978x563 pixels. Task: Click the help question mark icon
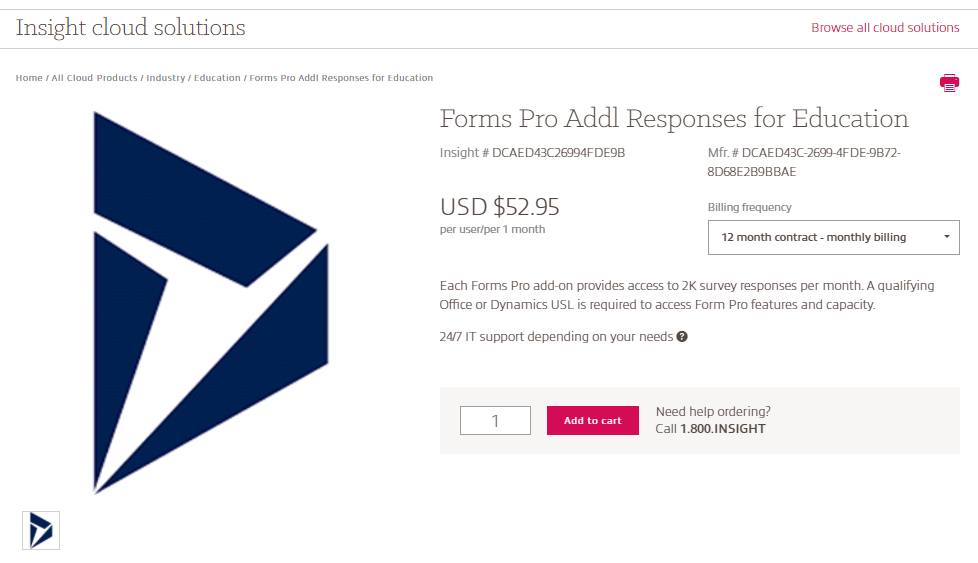click(682, 337)
